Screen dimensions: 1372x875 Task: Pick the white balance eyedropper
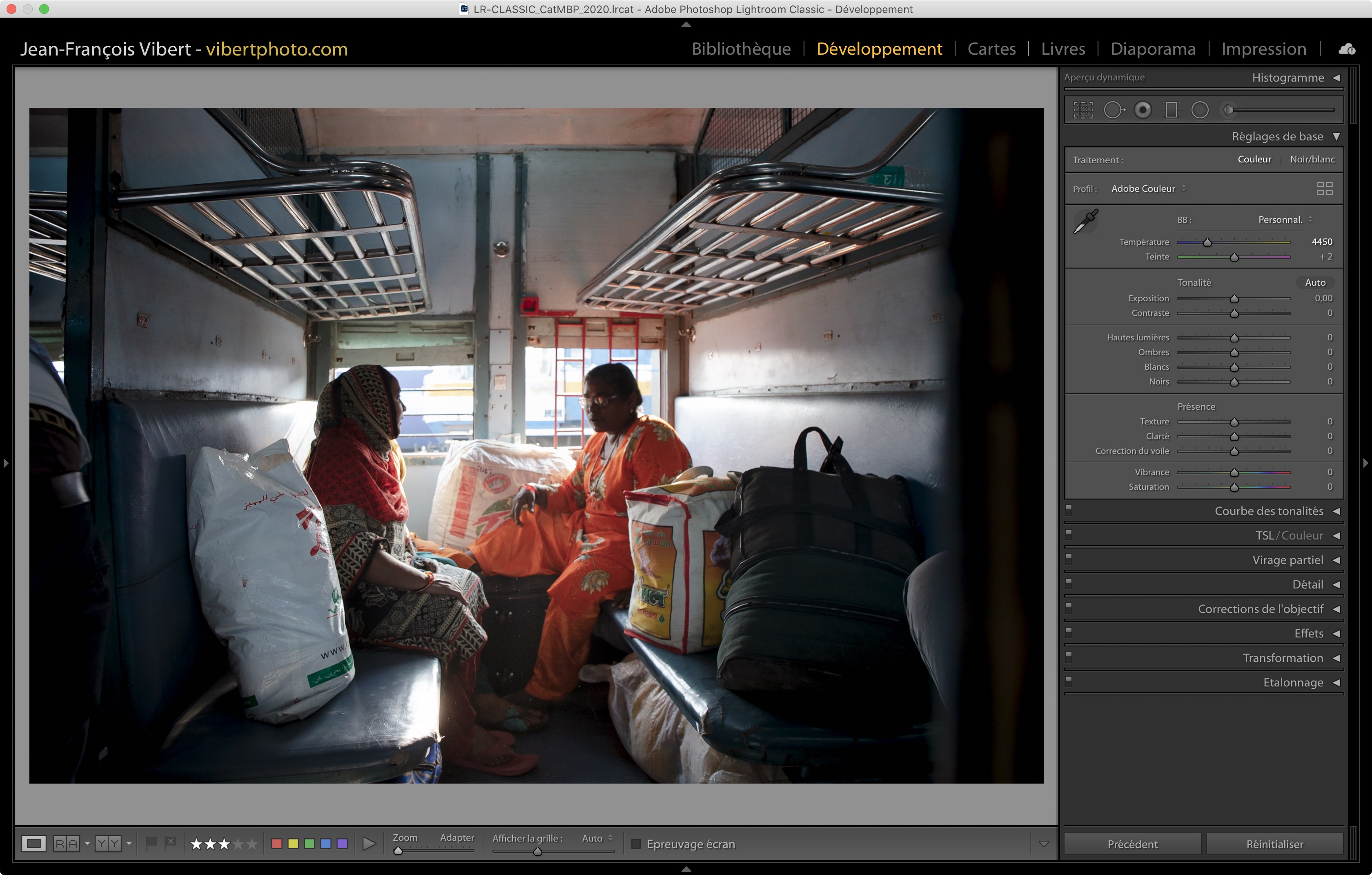point(1085,222)
